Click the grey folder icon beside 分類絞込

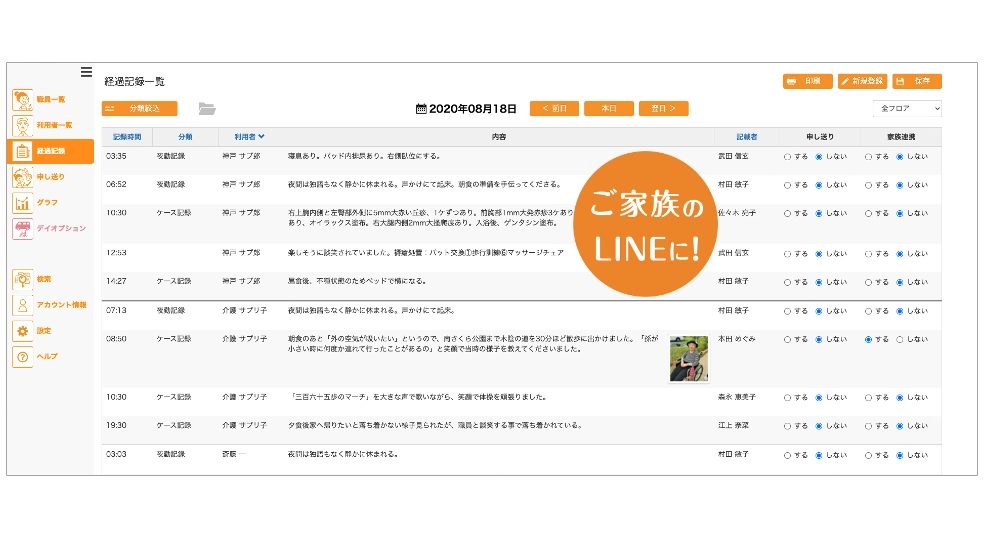(x=207, y=108)
